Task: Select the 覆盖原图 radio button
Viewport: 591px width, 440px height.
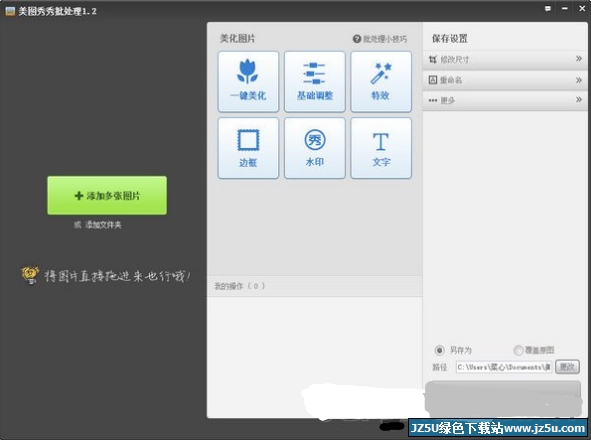Action: 518,350
